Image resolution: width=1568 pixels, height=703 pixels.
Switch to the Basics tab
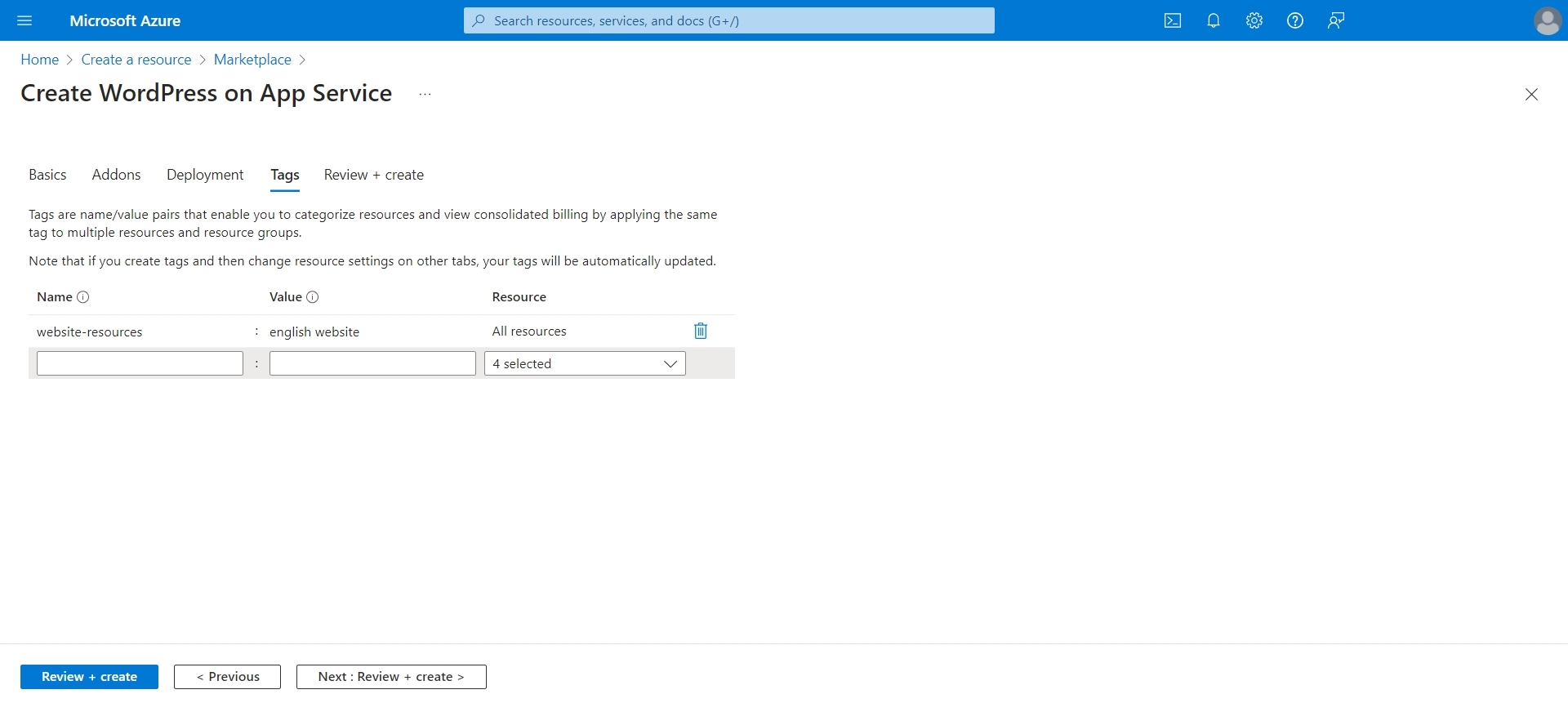click(x=47, y=175)
